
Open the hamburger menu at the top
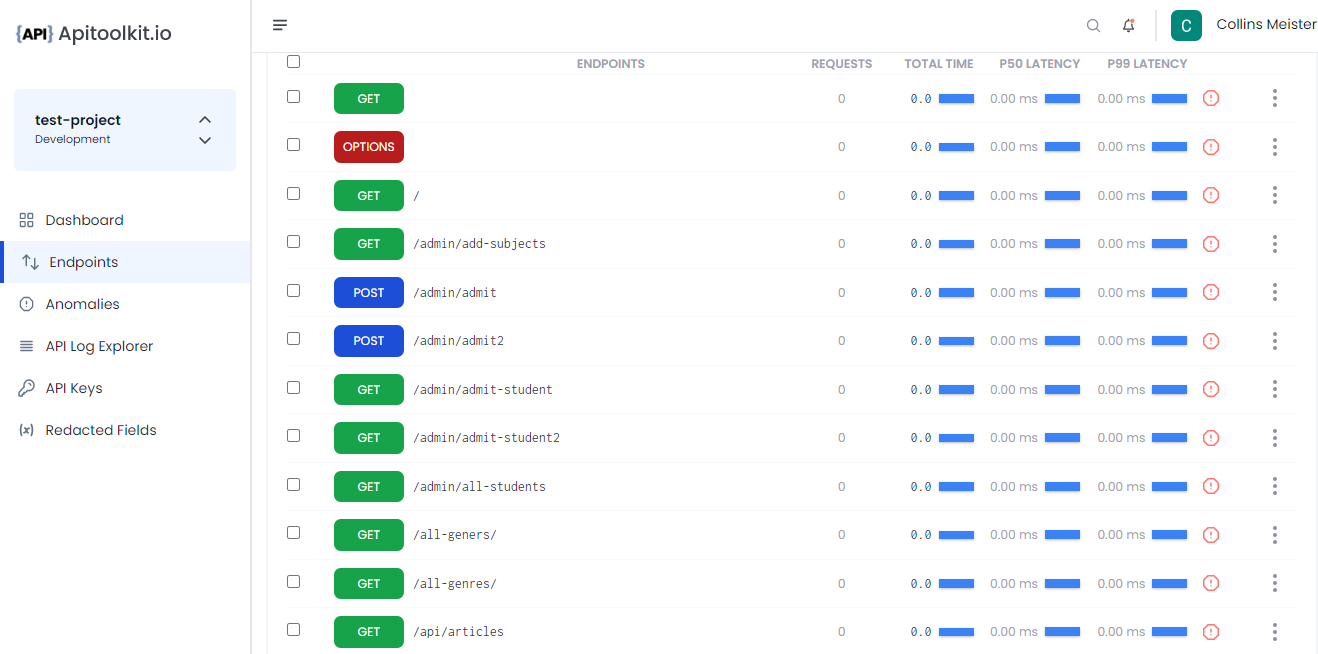(x=280, y=24)
